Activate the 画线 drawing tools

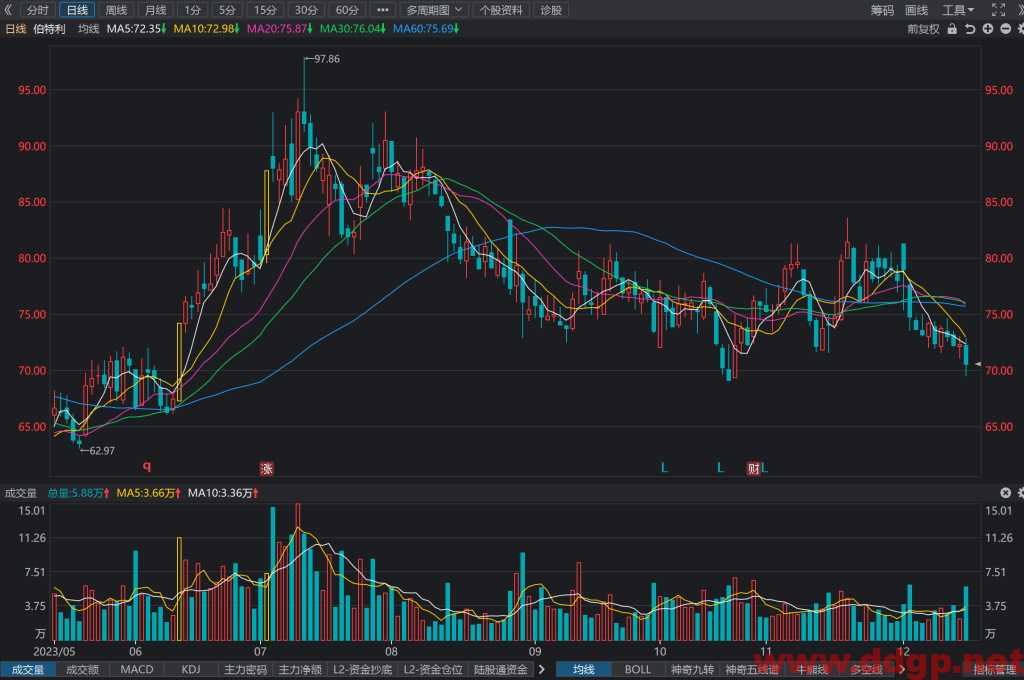tap(916, 10)
